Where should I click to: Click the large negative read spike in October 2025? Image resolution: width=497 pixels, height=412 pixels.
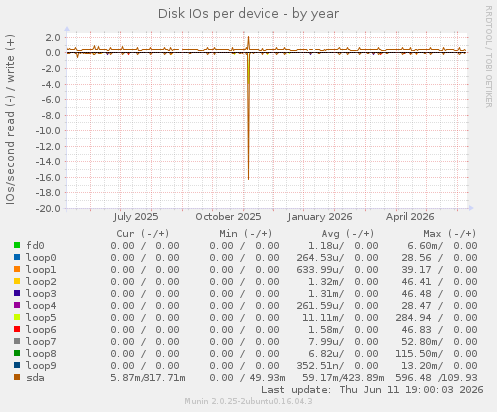(x=248, y=117)
